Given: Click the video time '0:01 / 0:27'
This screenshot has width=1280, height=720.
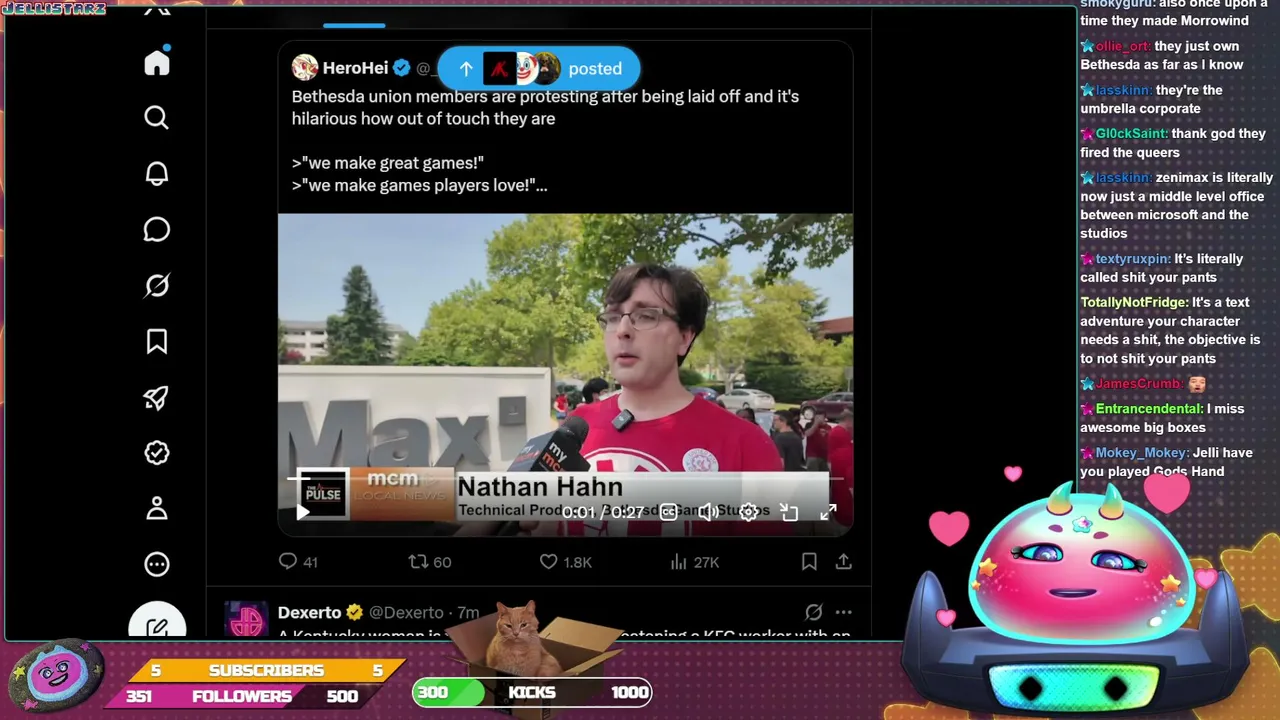Looking at the screenshot, I should (603, 512).
